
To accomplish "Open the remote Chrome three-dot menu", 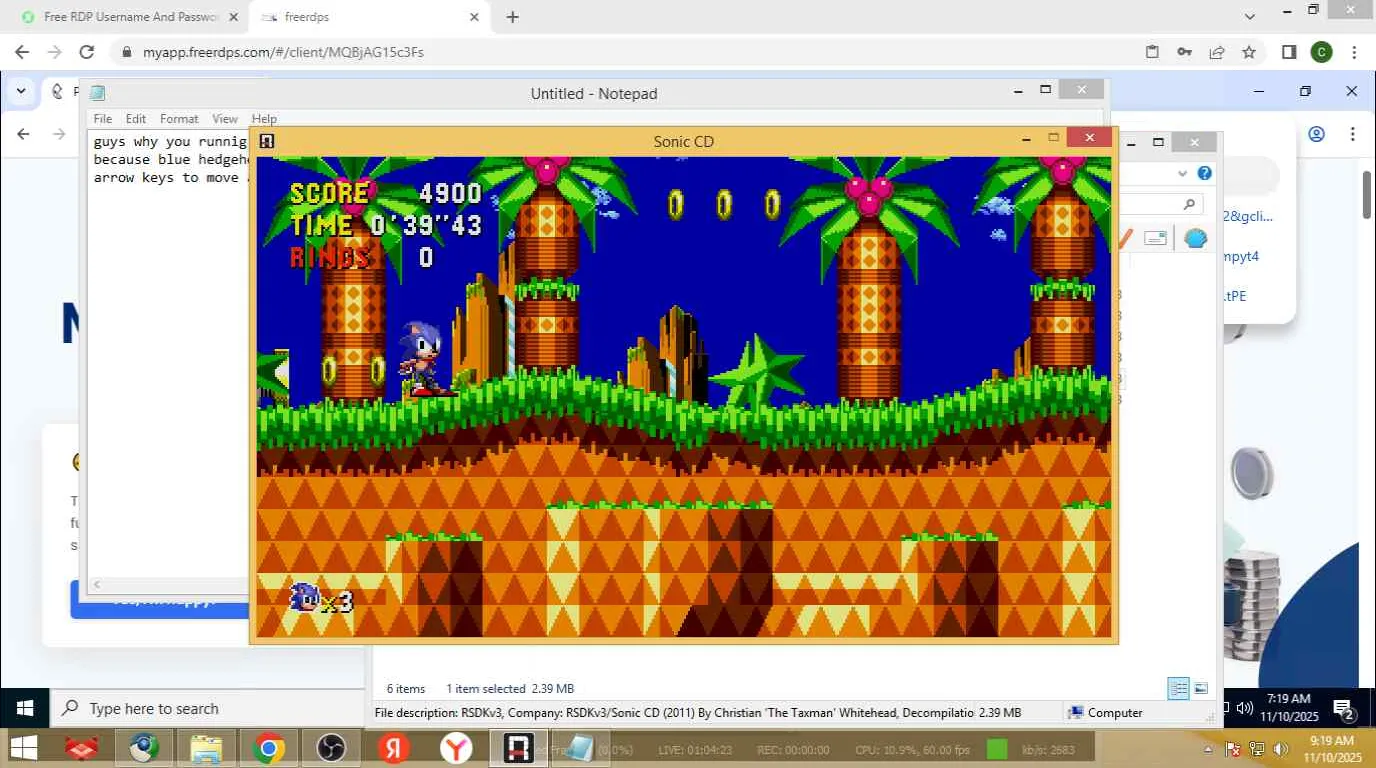I will pyautogui.click(x=1353, y=134).
